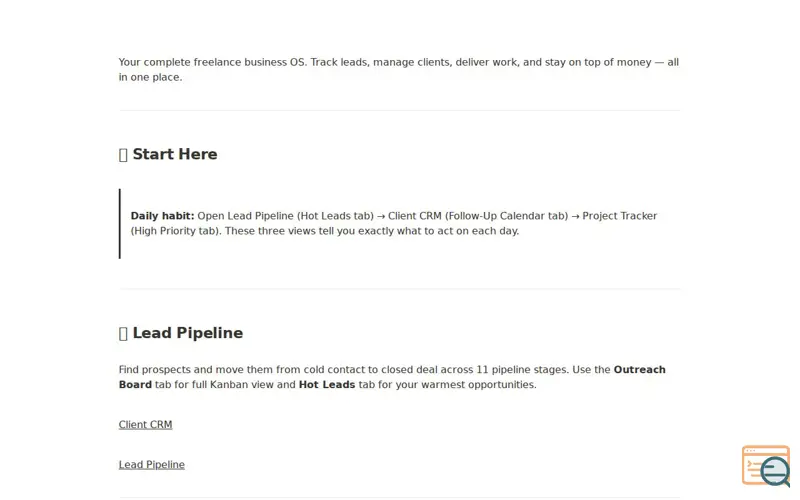Image resolution: width=800 pixels, height=500 pixels.
Task: Click the freelance business OS intro paragraph
Action: (398, 69)
